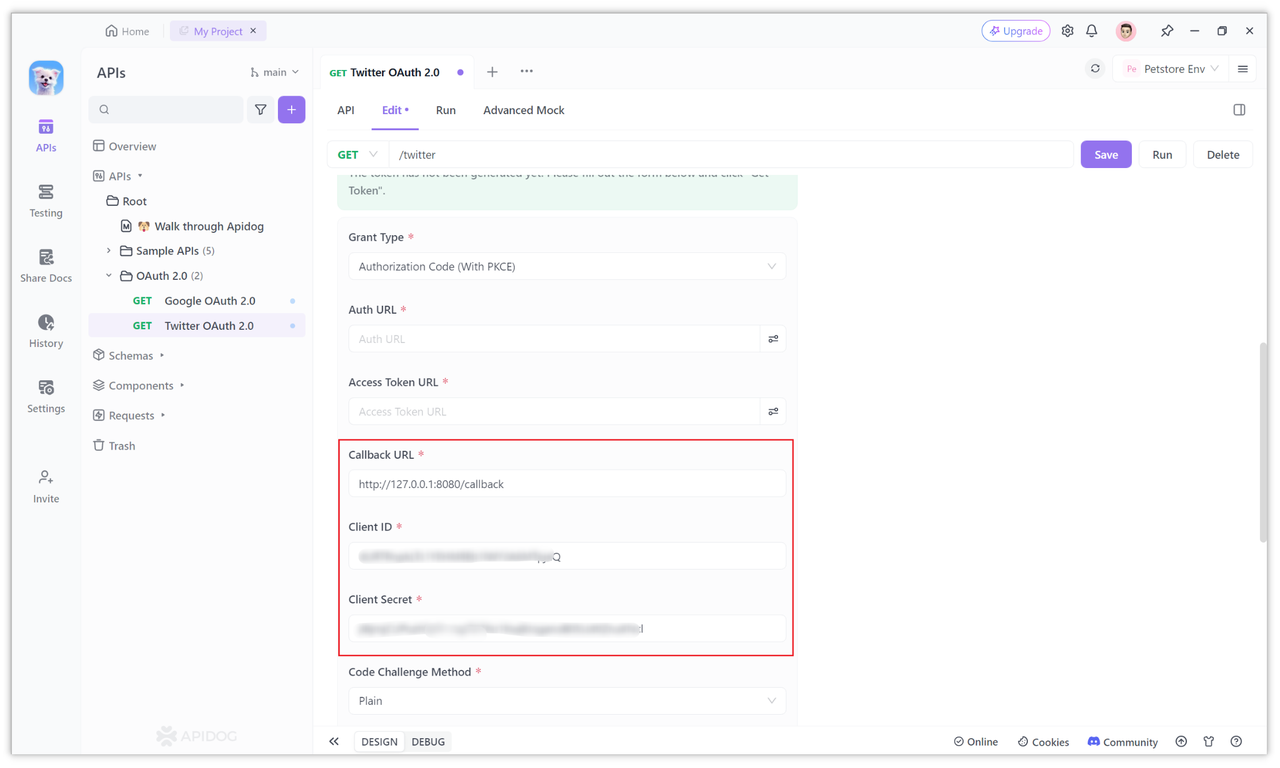The image size is (1280, 768).
Task: Open the GET method dropdown
Action: [x=358, y=155]
